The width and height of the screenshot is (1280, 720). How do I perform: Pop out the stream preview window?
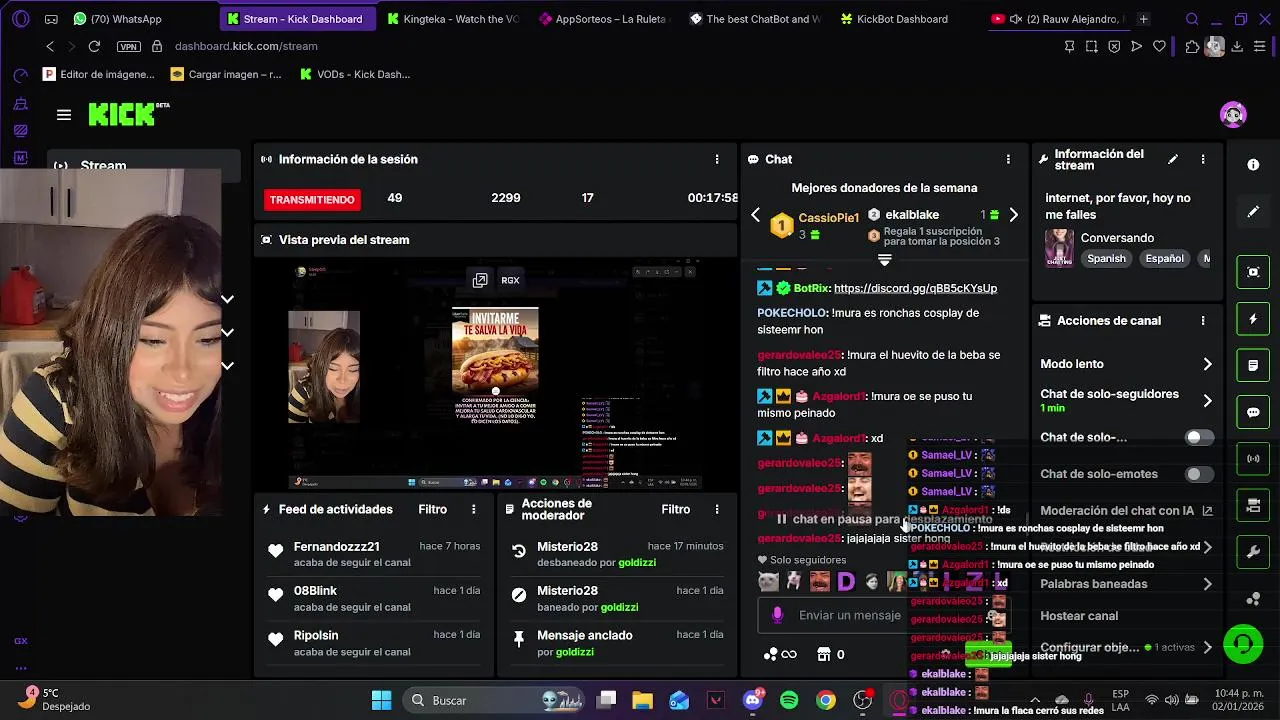[x=480, y=280]
